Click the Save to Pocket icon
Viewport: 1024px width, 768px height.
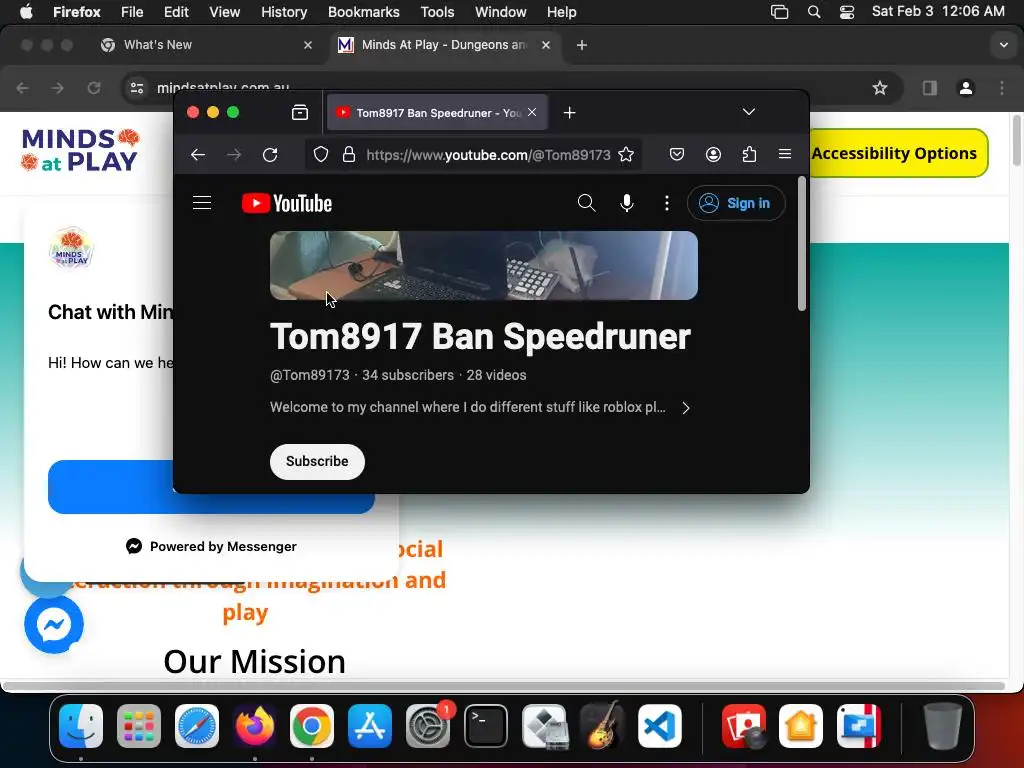coord(677,155)
